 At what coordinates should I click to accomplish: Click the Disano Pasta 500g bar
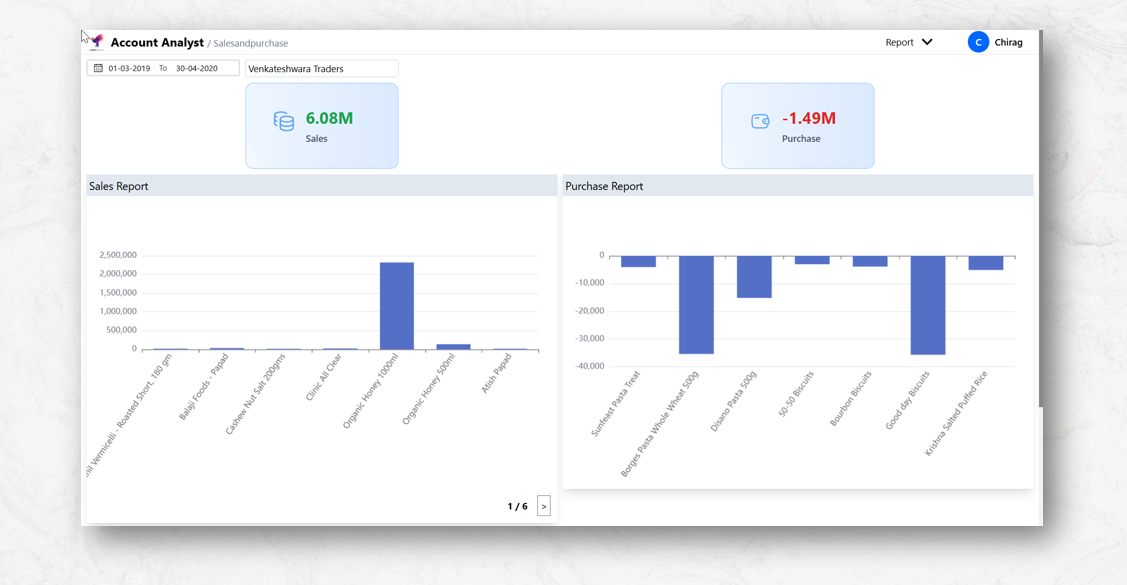[754, 276]
